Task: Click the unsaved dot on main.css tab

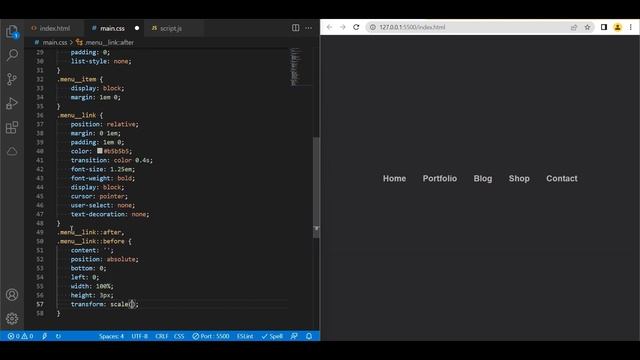Action: coord(137,28)
